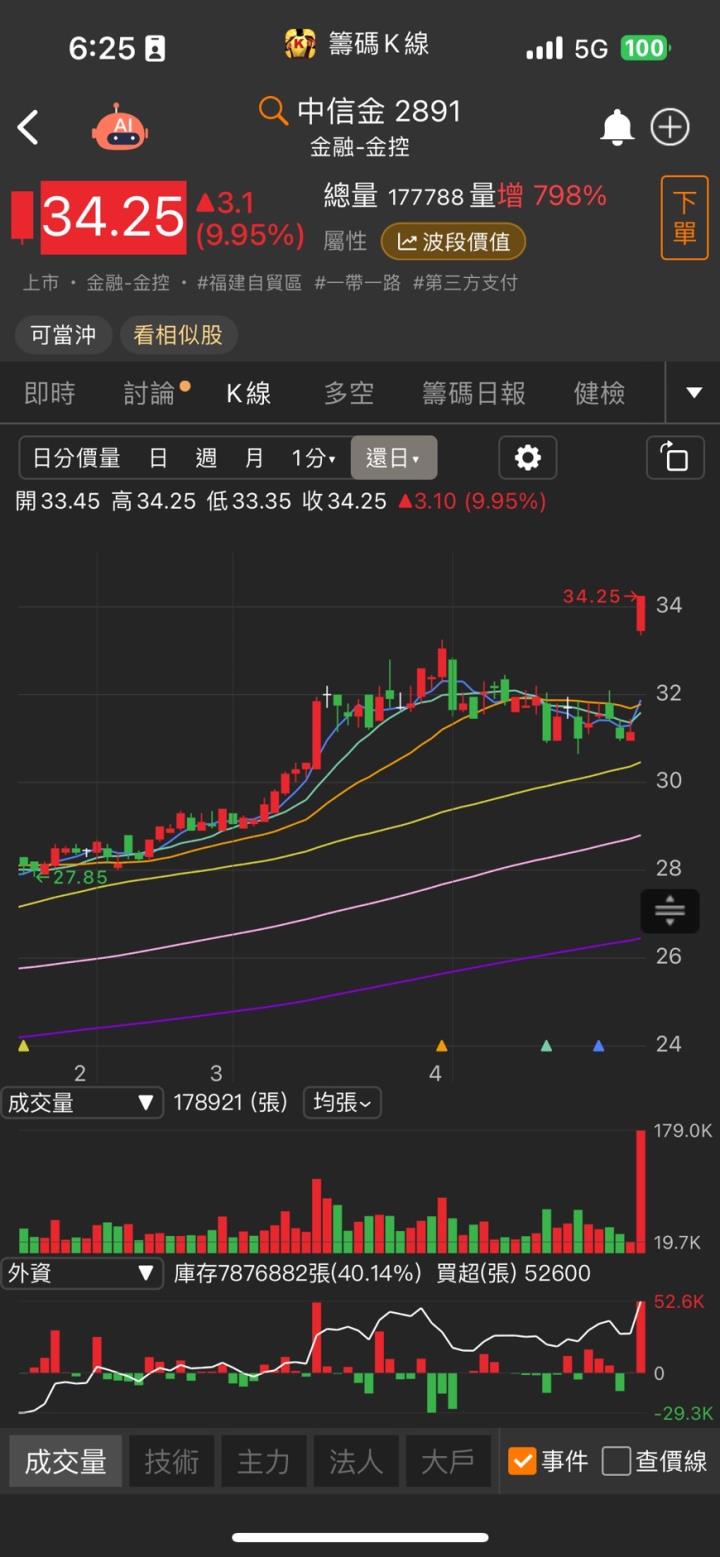This screenshot has width=720, height=1557.
Task: Select bottom 主力 panel button
Action: 263,1461
